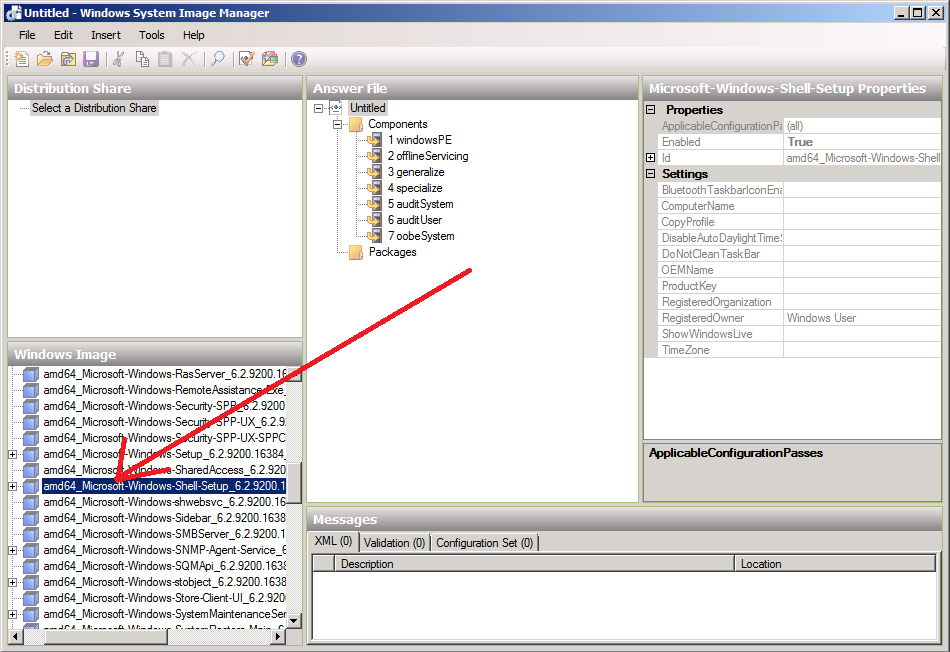The image size is (950, 652).
Task: Click the icon beside 3 generalize pass
Action: click(374, 172)
